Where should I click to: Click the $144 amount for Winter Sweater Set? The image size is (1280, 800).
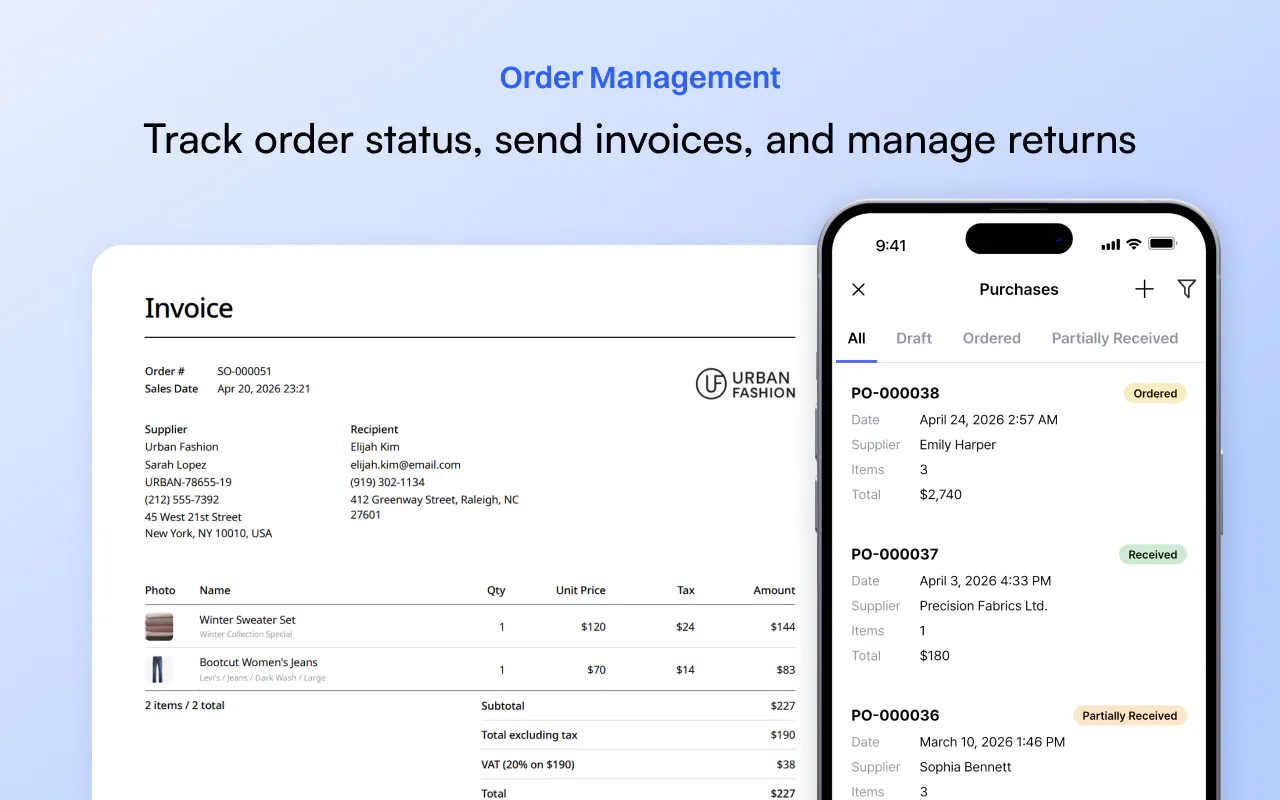(783, 627)
